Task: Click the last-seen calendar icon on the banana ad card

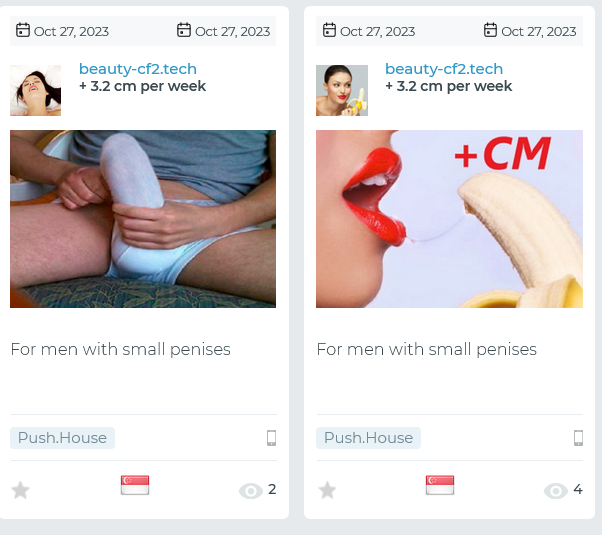Action: pos(490,30)
